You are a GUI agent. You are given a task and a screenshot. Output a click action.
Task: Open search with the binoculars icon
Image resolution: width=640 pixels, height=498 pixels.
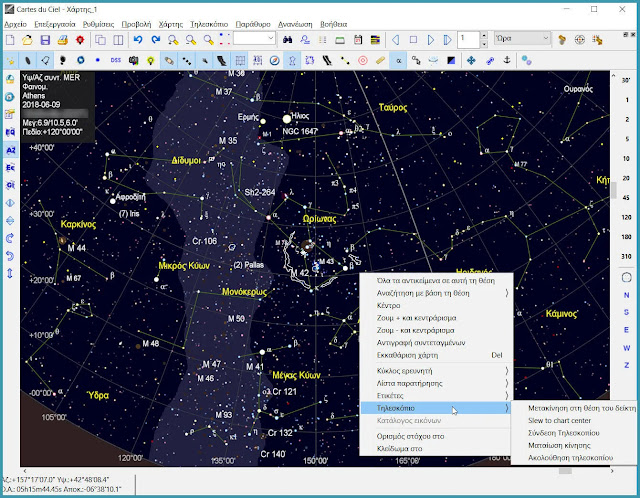pyautogui.click(x=287, y=40)
